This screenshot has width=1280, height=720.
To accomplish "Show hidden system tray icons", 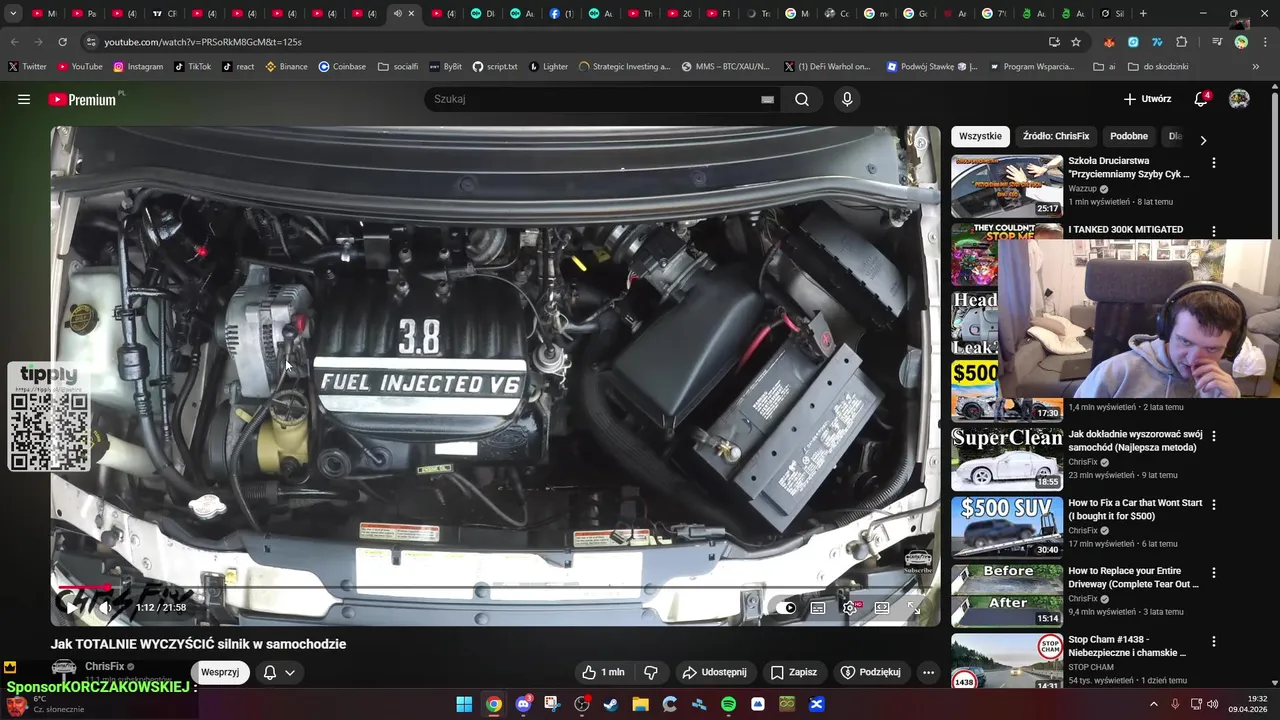I will 1153,704.
